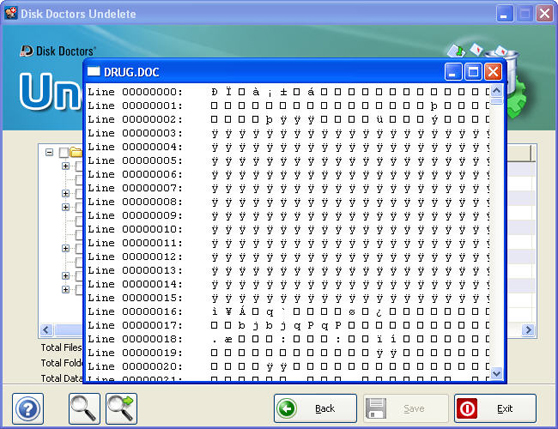
Task: Close the Disk Doctors Undelete main window
Action: (x=545, y=14)
